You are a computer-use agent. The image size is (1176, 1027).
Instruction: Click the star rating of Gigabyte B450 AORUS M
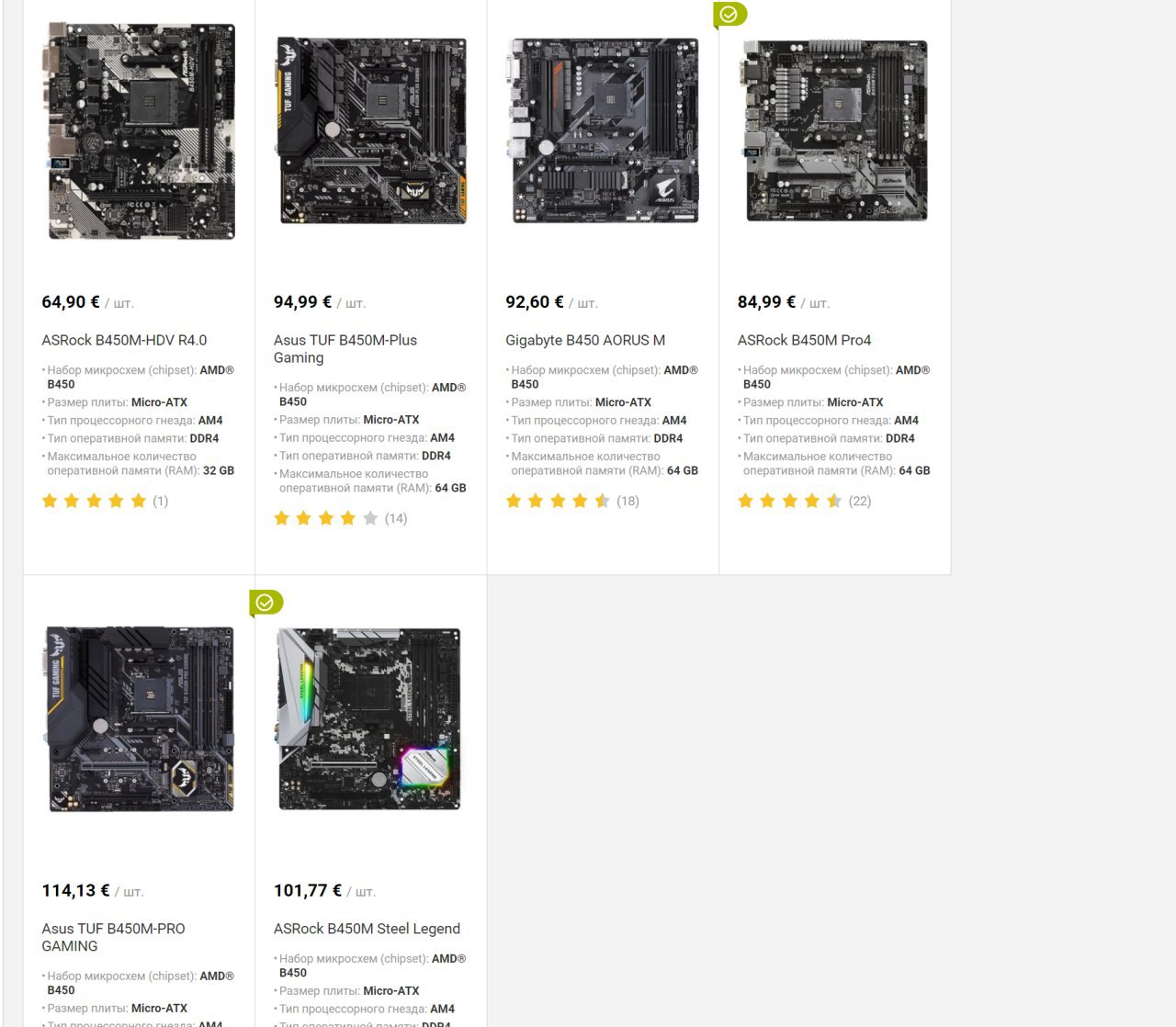tap(558, 501)
